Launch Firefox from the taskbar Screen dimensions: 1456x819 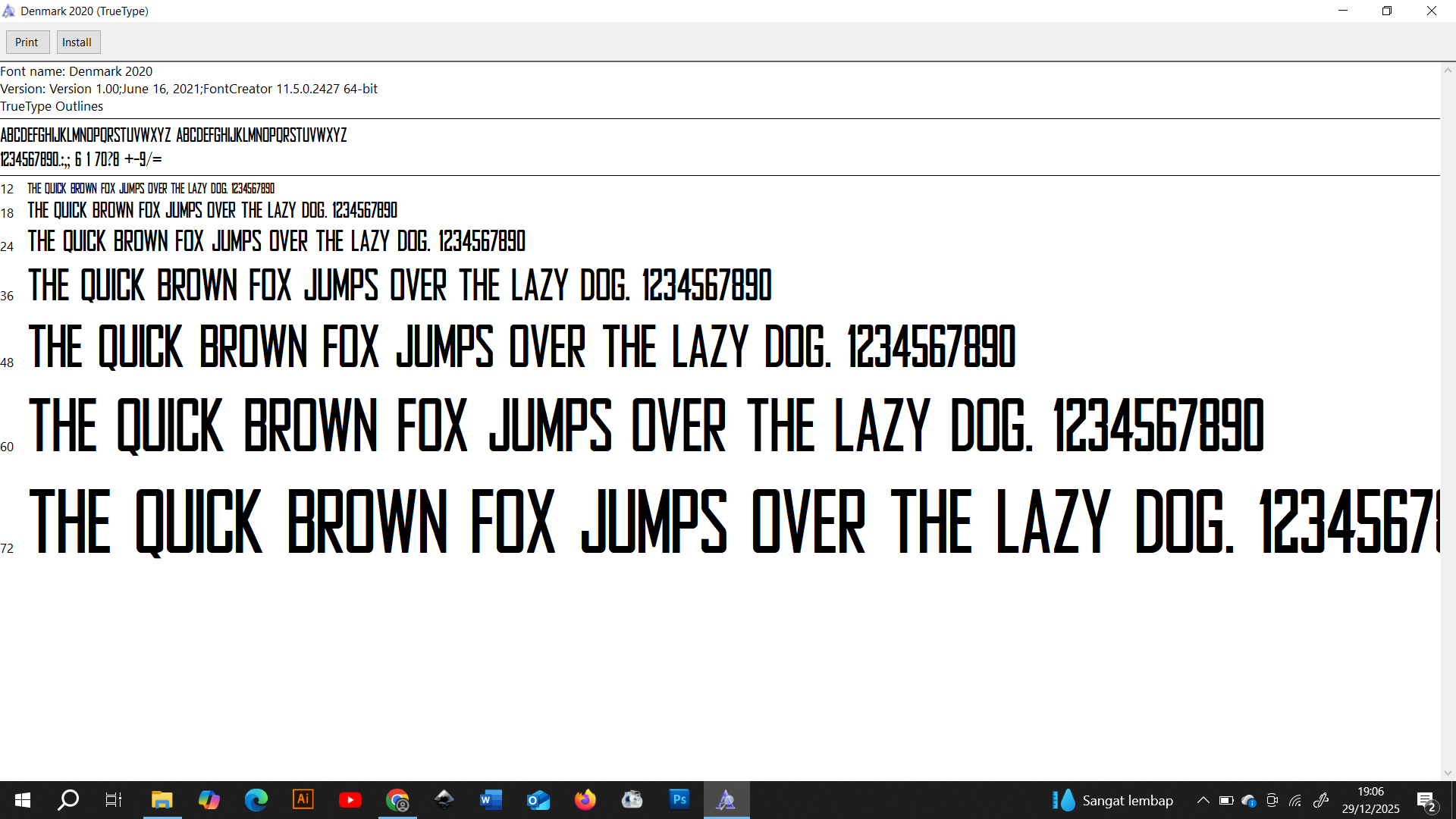(585, 800)
